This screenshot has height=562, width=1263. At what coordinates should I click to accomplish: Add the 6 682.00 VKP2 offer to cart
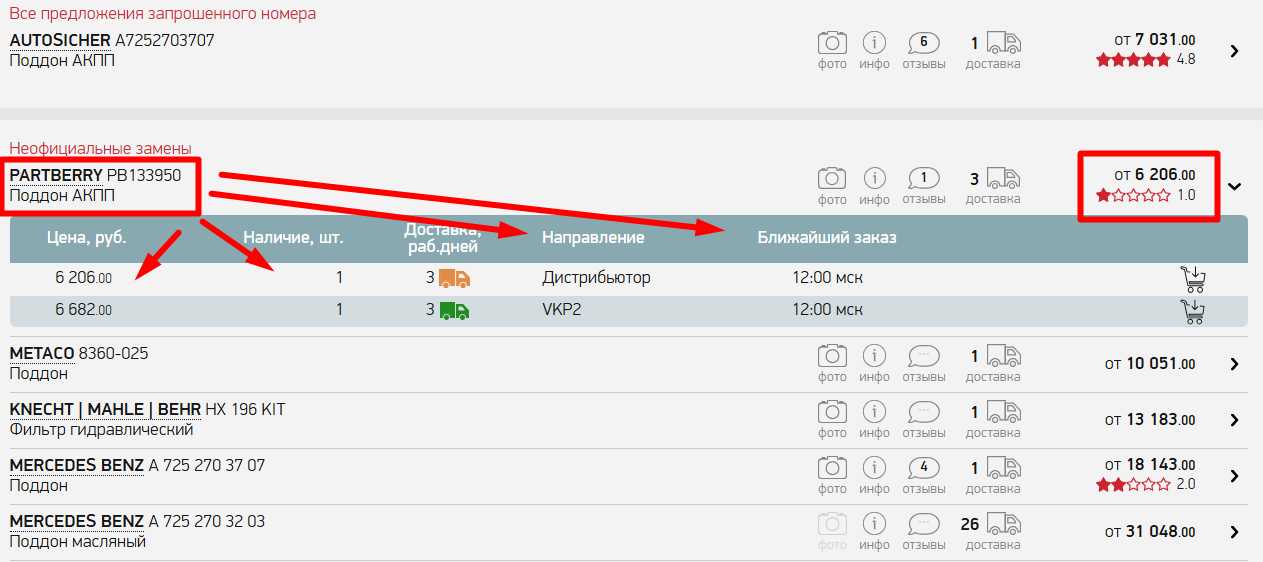(1193, 311)
